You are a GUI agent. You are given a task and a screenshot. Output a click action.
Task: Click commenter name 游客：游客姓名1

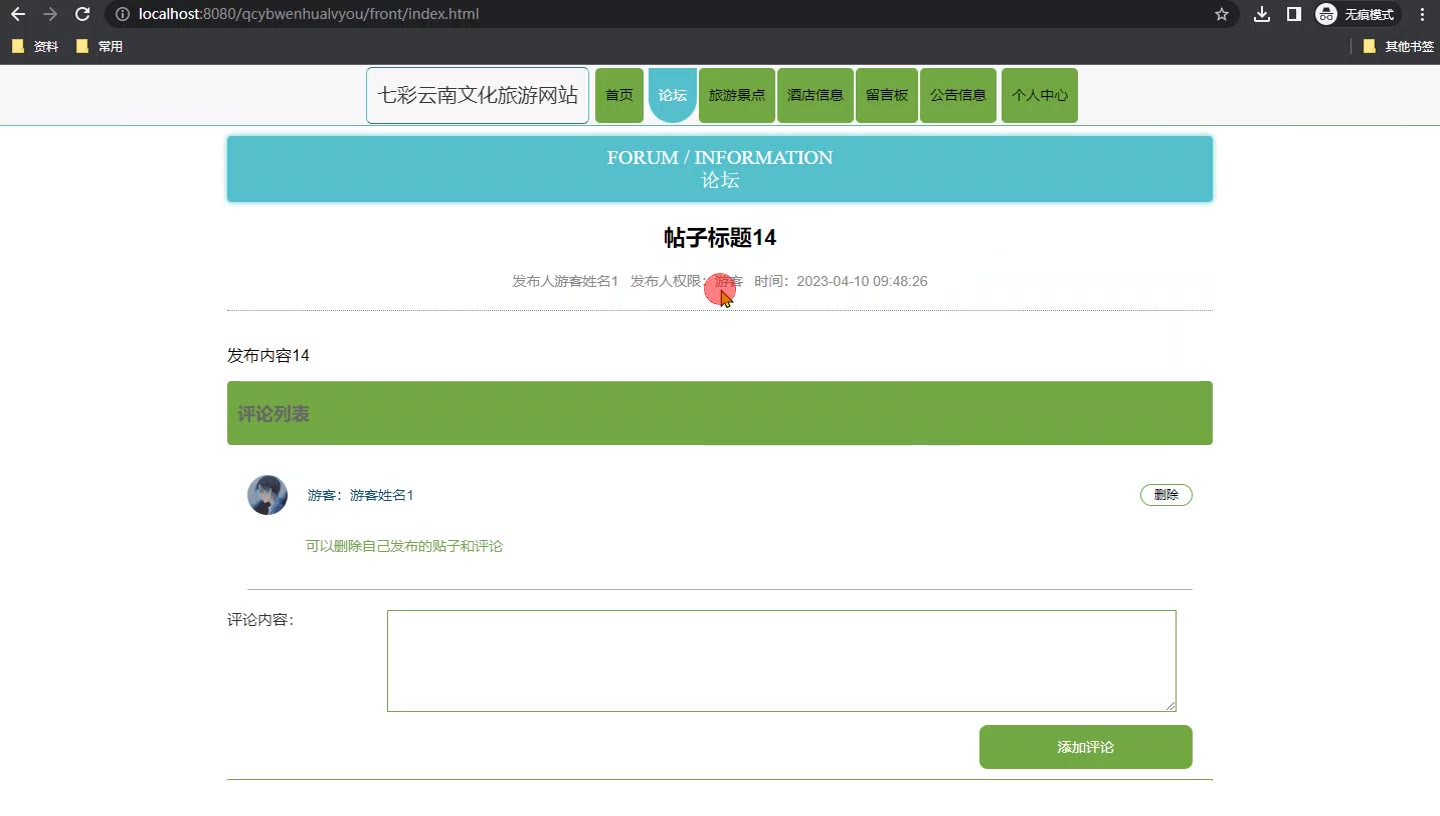[x=360, y=496]
